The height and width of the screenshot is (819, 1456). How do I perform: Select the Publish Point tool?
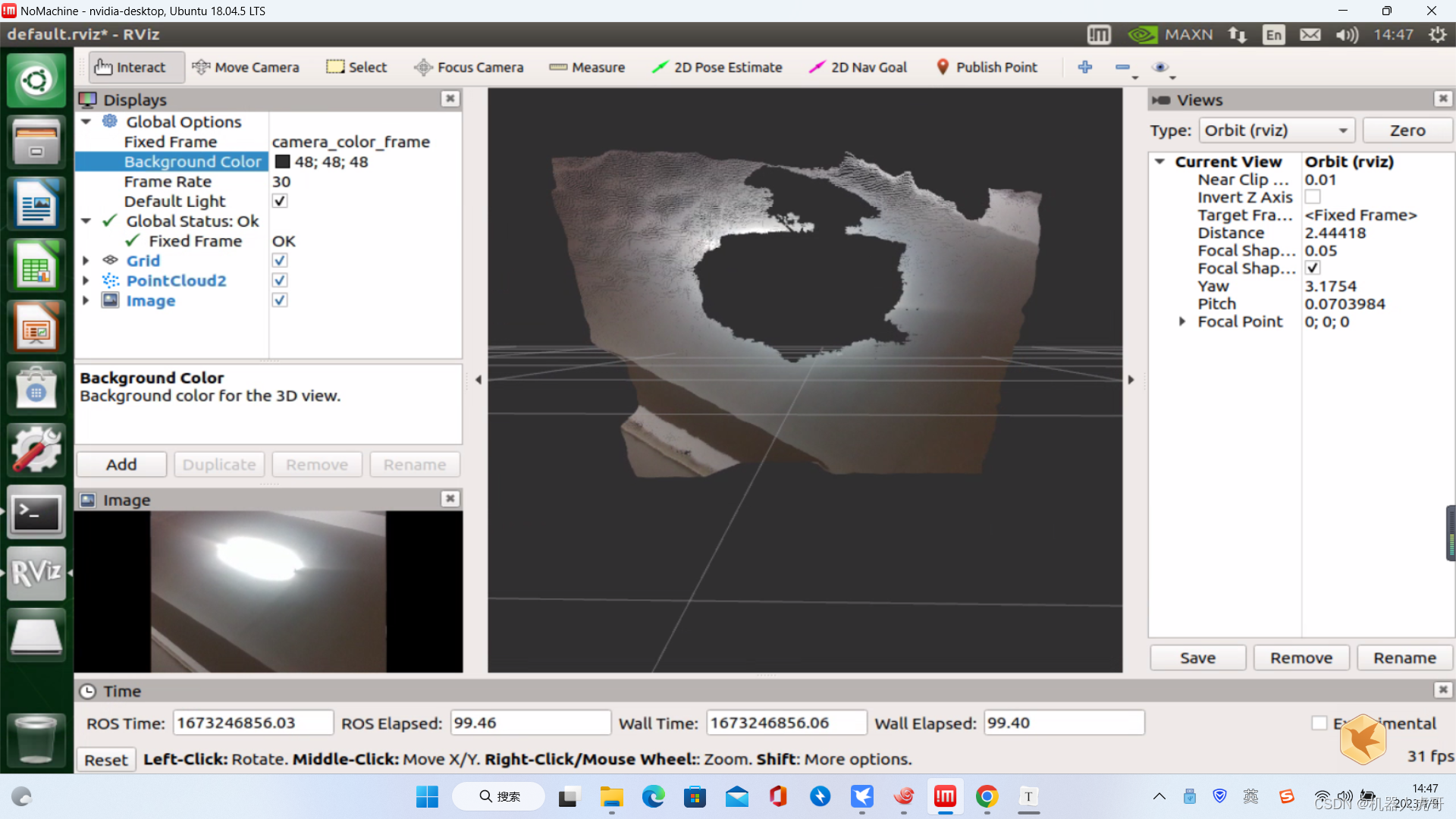(x=986, y=67)
